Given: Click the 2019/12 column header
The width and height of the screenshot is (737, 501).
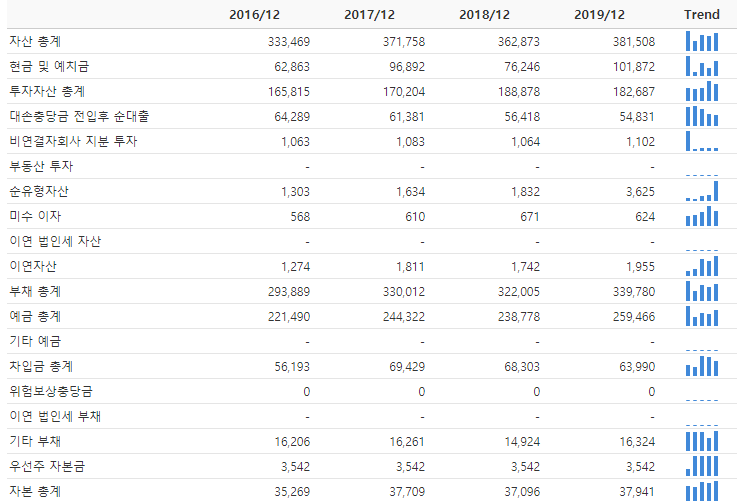Looking at the screenshot, I should (x=599, y=15).
